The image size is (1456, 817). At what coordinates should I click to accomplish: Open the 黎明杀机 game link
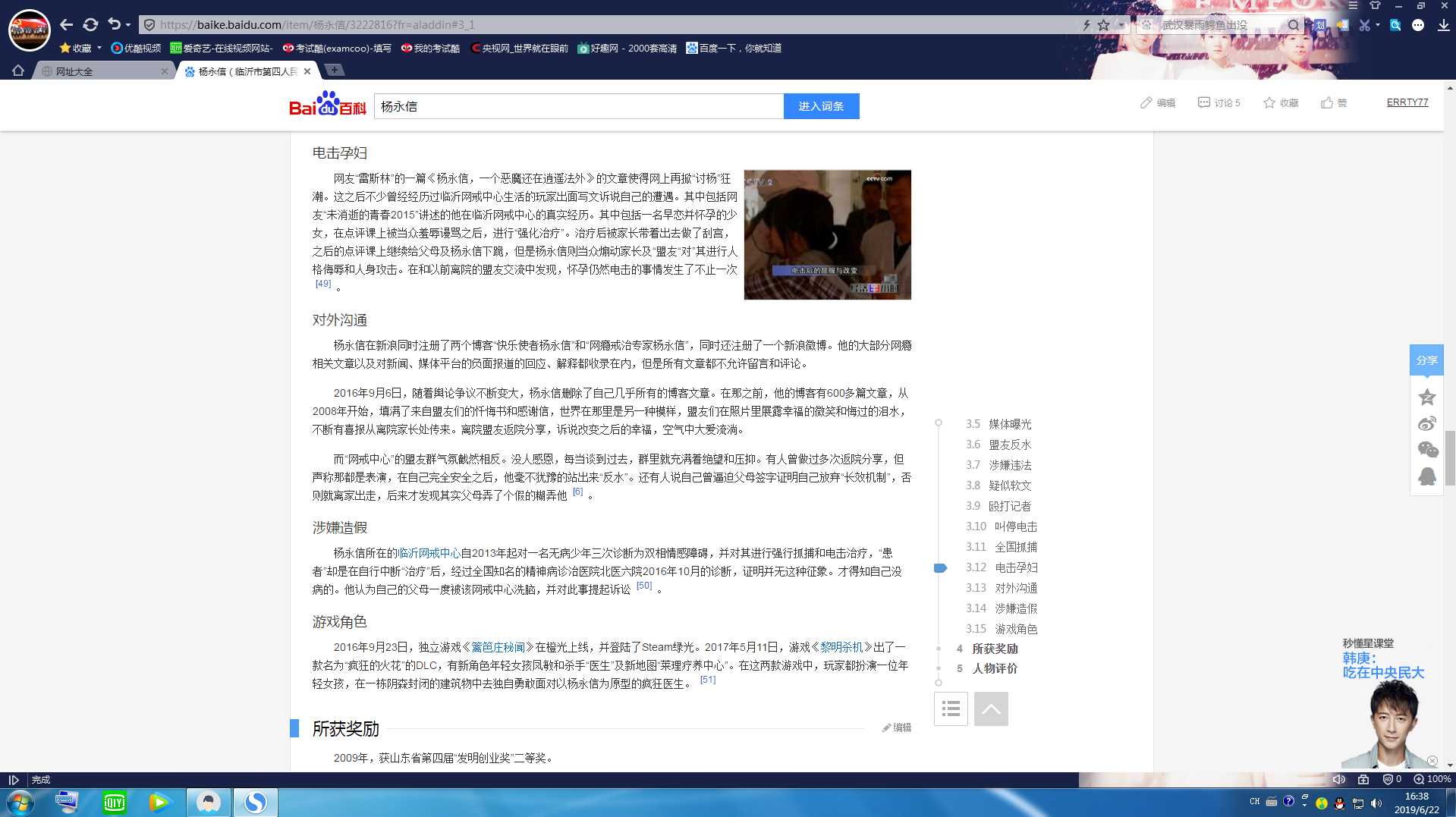coord(841,647)
